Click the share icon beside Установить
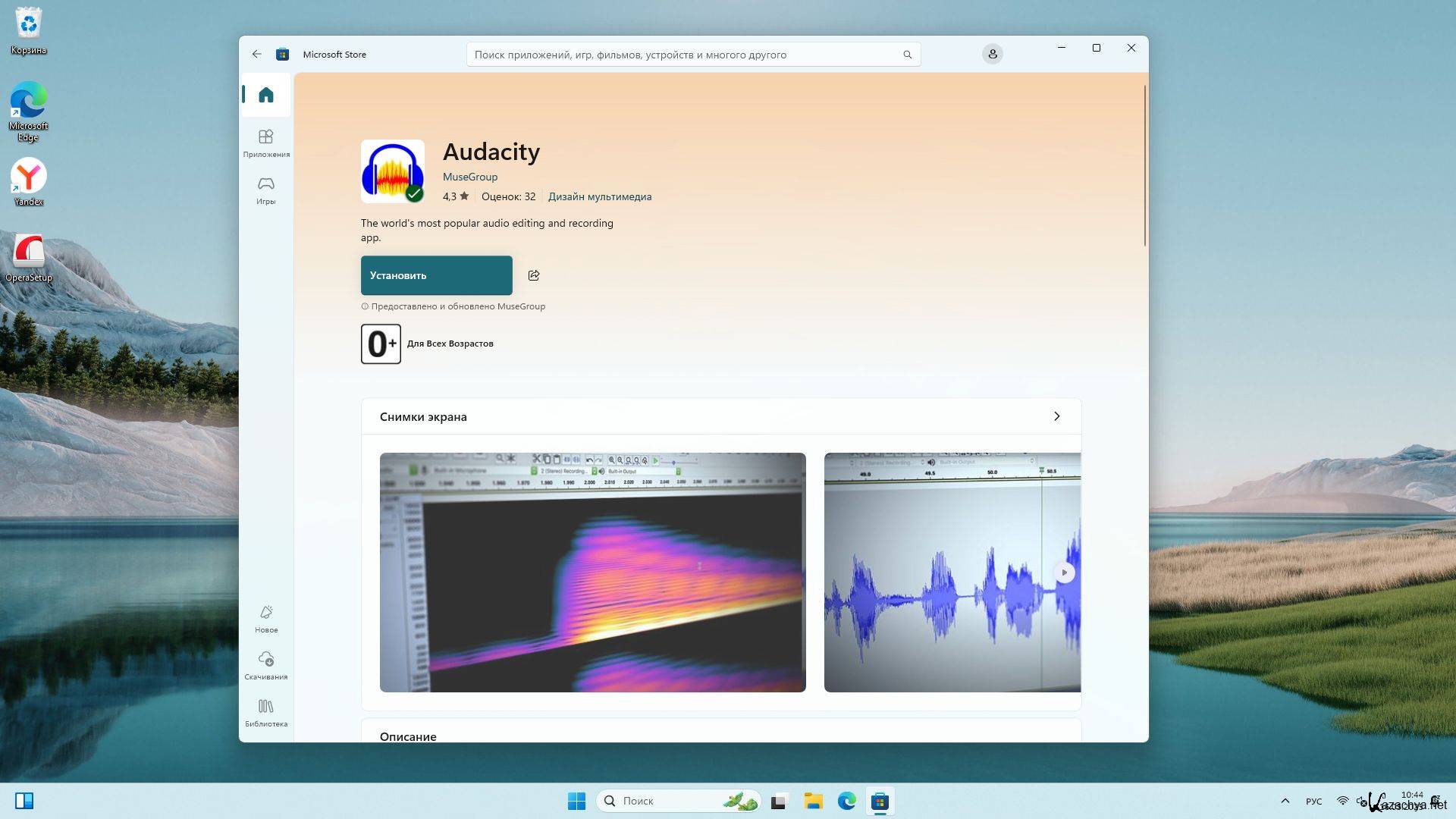 534,275
